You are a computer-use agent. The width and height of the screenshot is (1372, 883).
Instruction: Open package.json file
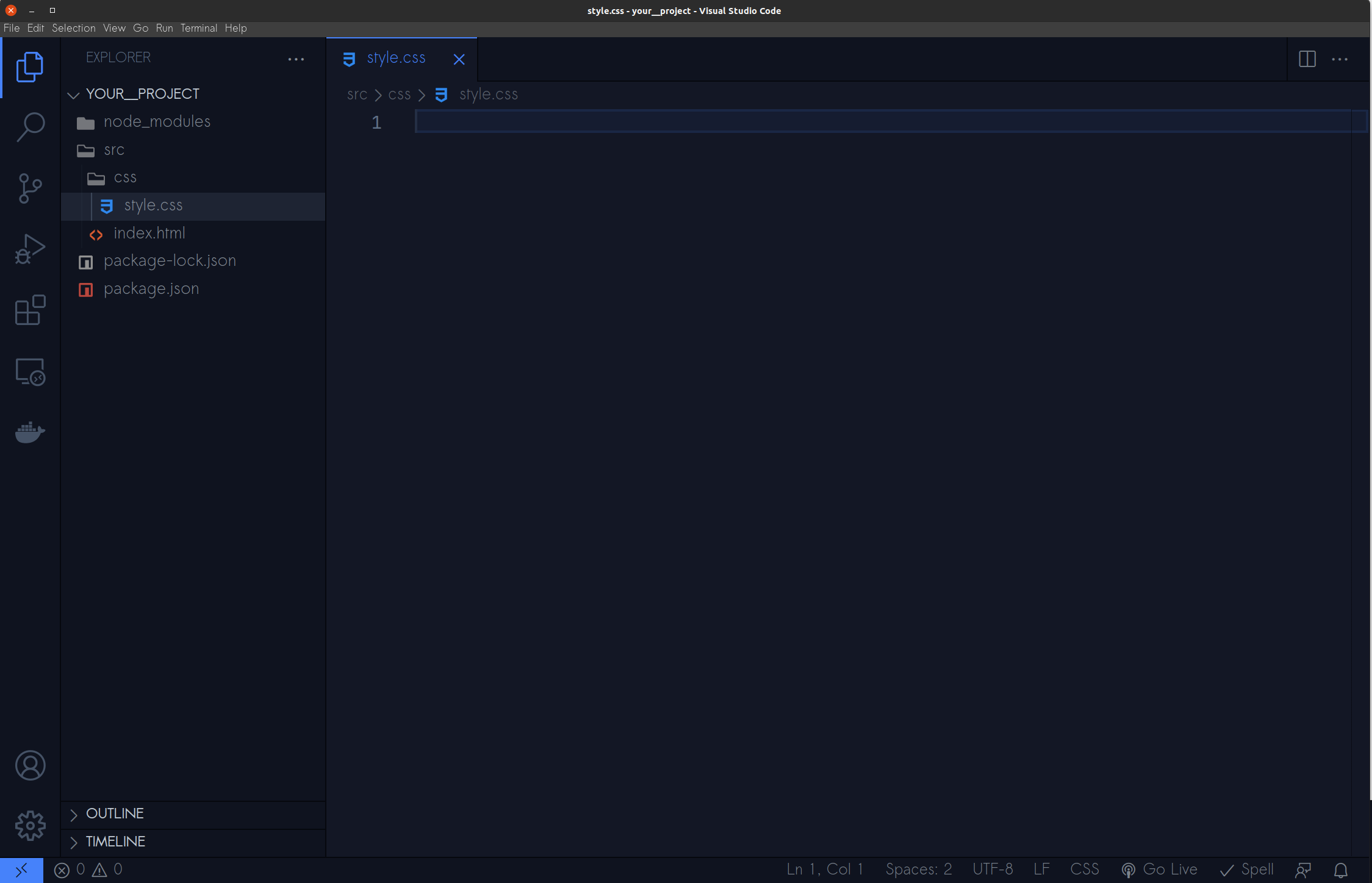193,289
